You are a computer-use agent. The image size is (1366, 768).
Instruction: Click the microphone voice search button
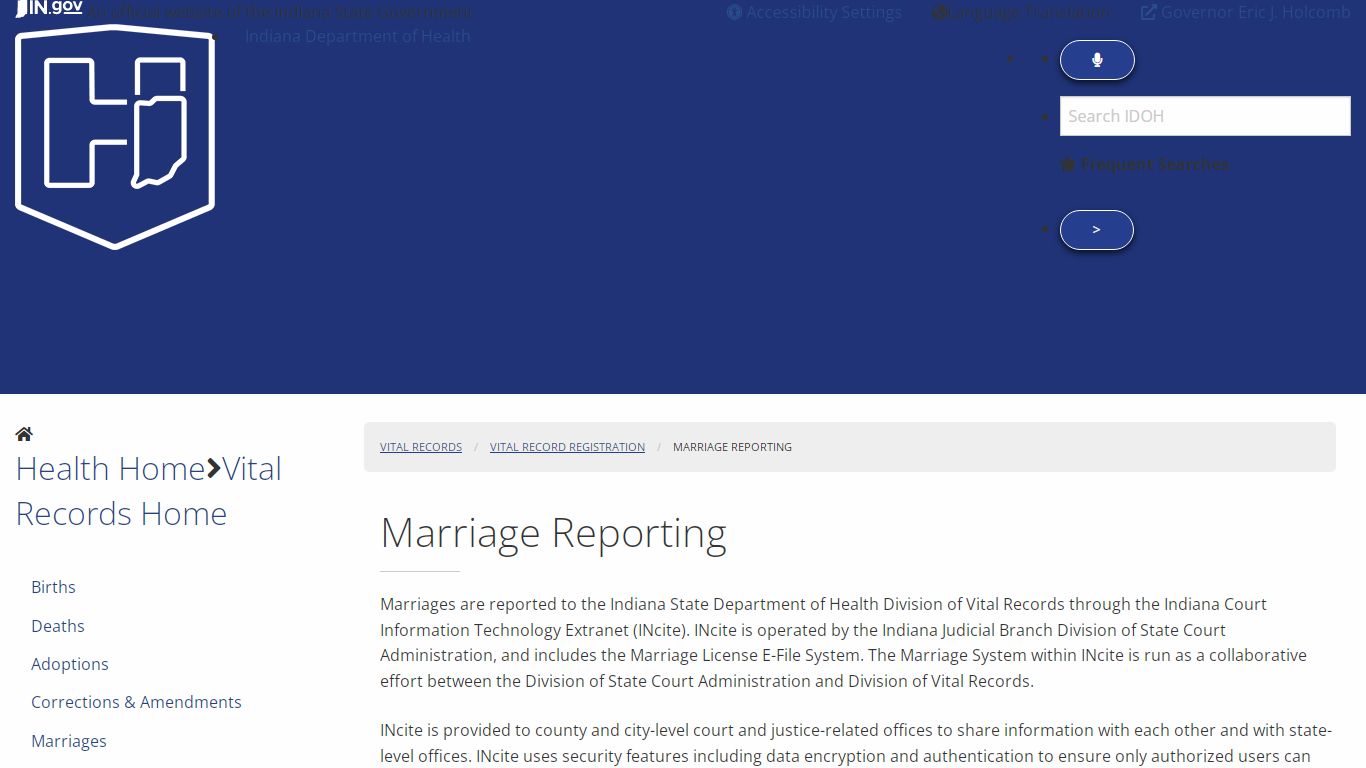(x=1097, y=60)
